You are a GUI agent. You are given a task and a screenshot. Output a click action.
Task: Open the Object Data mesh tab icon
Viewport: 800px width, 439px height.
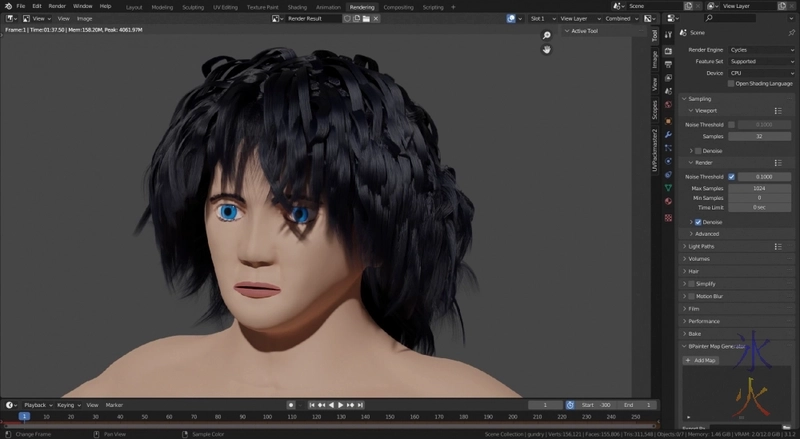click(668, 188)
